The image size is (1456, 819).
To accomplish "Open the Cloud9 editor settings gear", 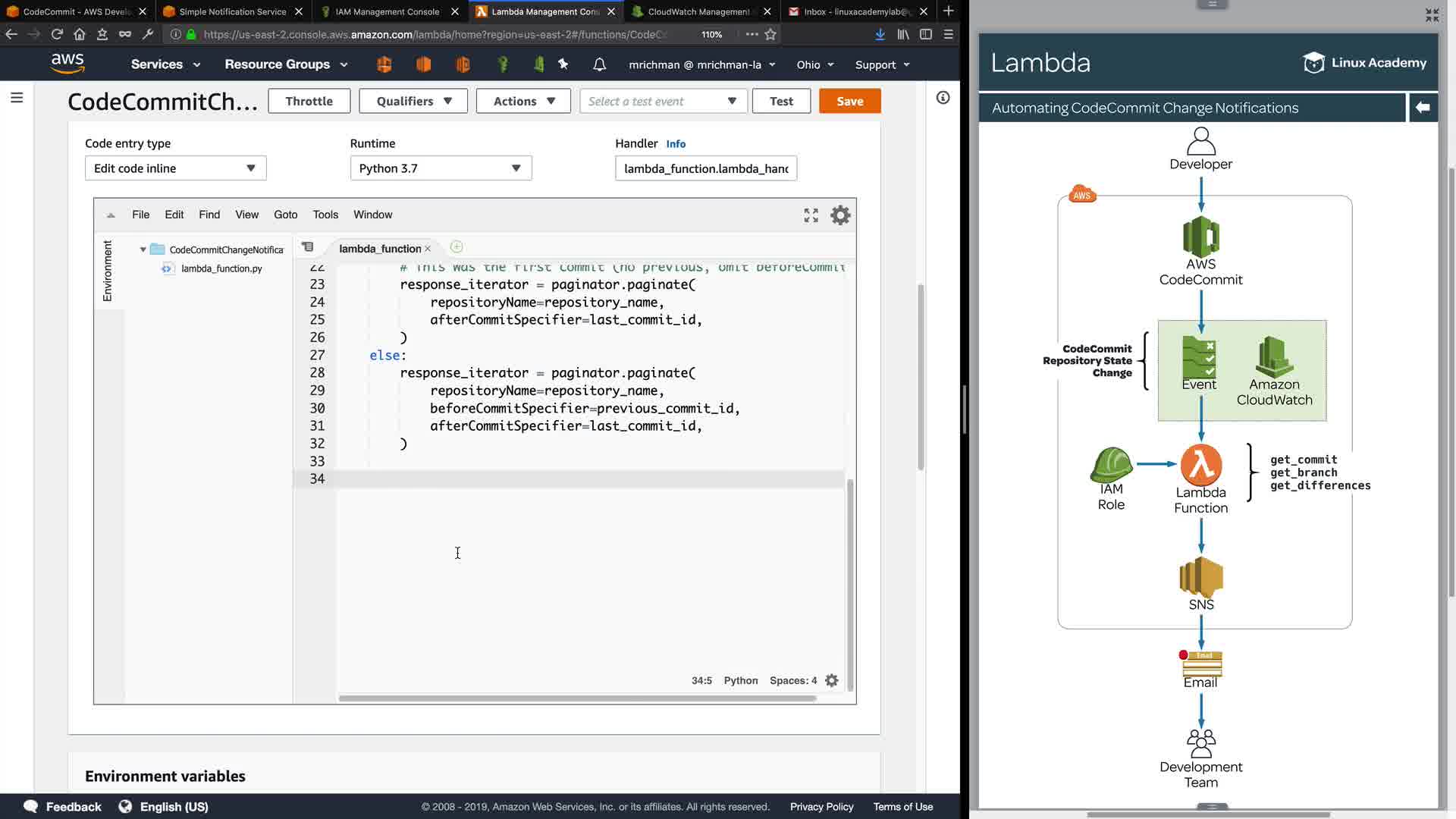I will pyautogui.click(x=840, y=215).
